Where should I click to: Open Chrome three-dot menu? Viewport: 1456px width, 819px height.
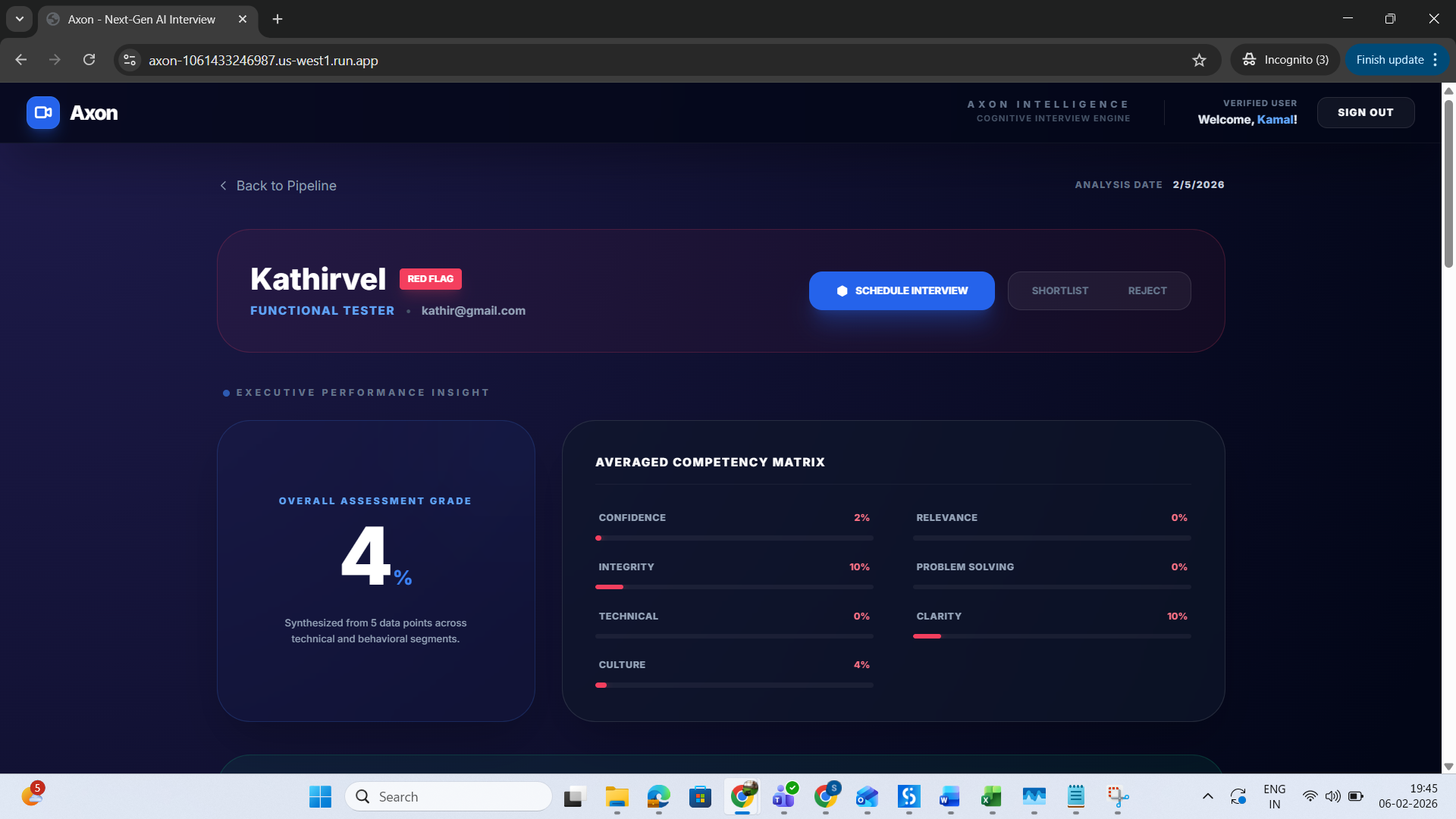1436,60
